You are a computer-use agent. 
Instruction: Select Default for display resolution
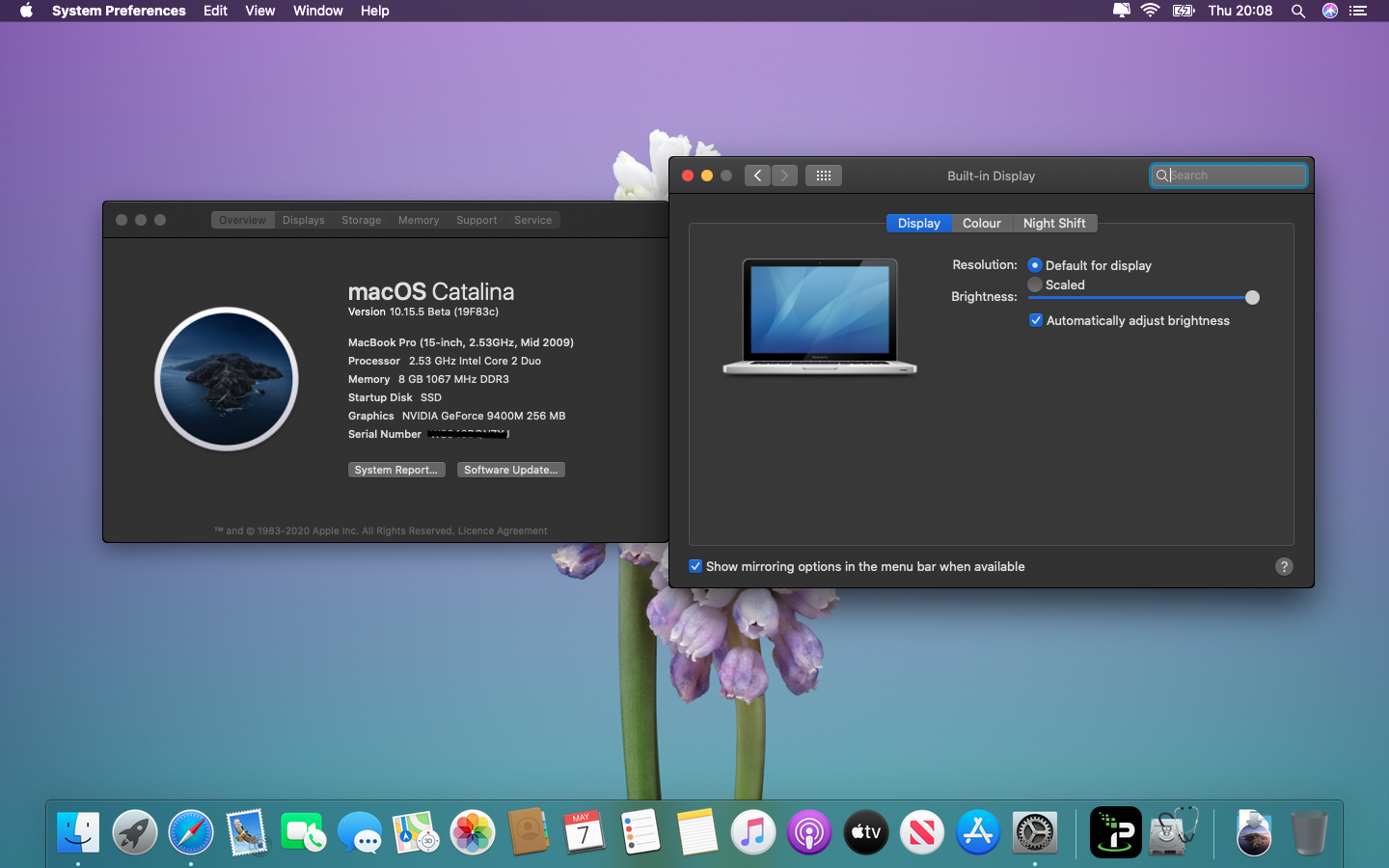(1035, 265)
